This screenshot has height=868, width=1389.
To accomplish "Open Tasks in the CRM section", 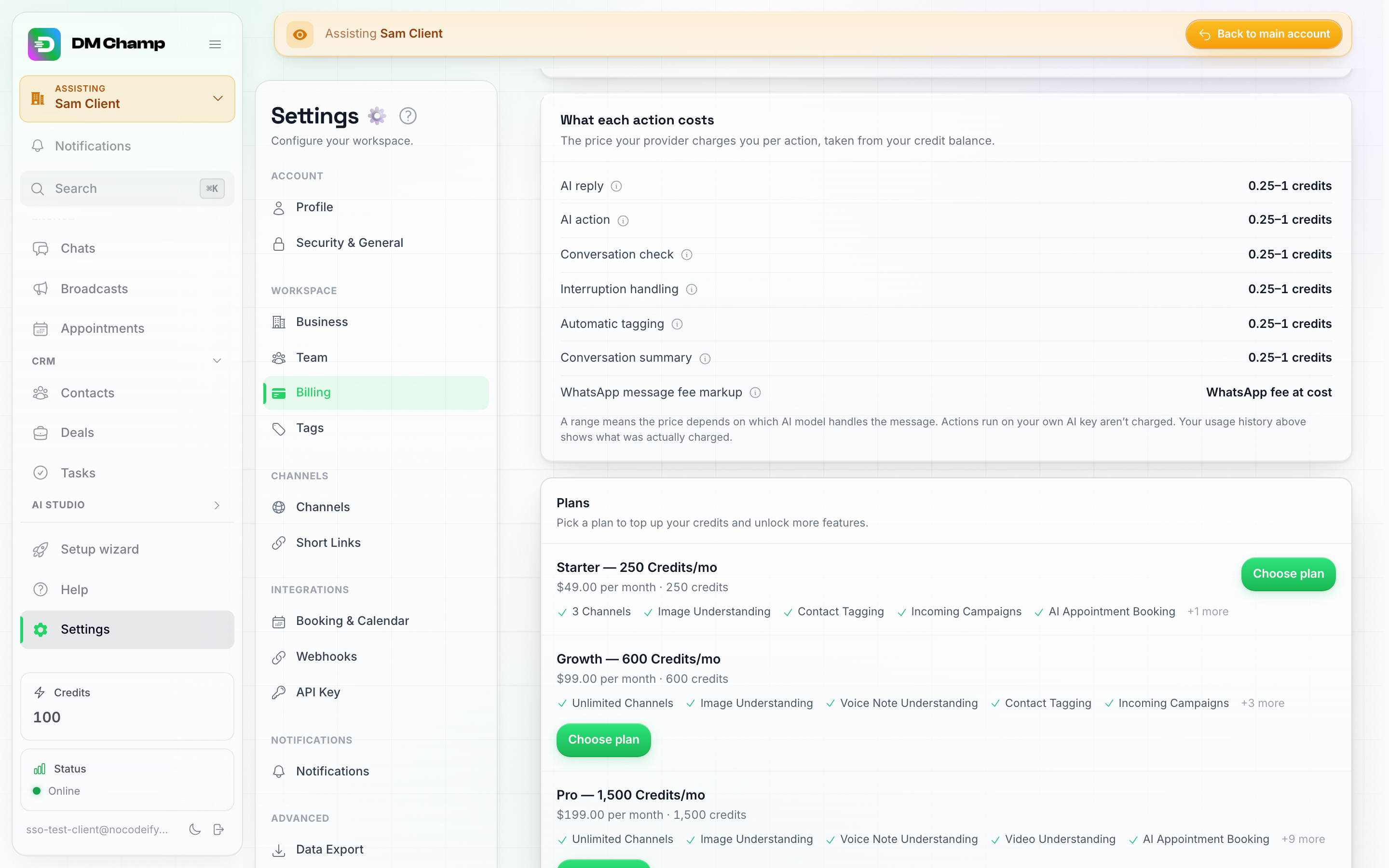I will (x=127, y=473).
